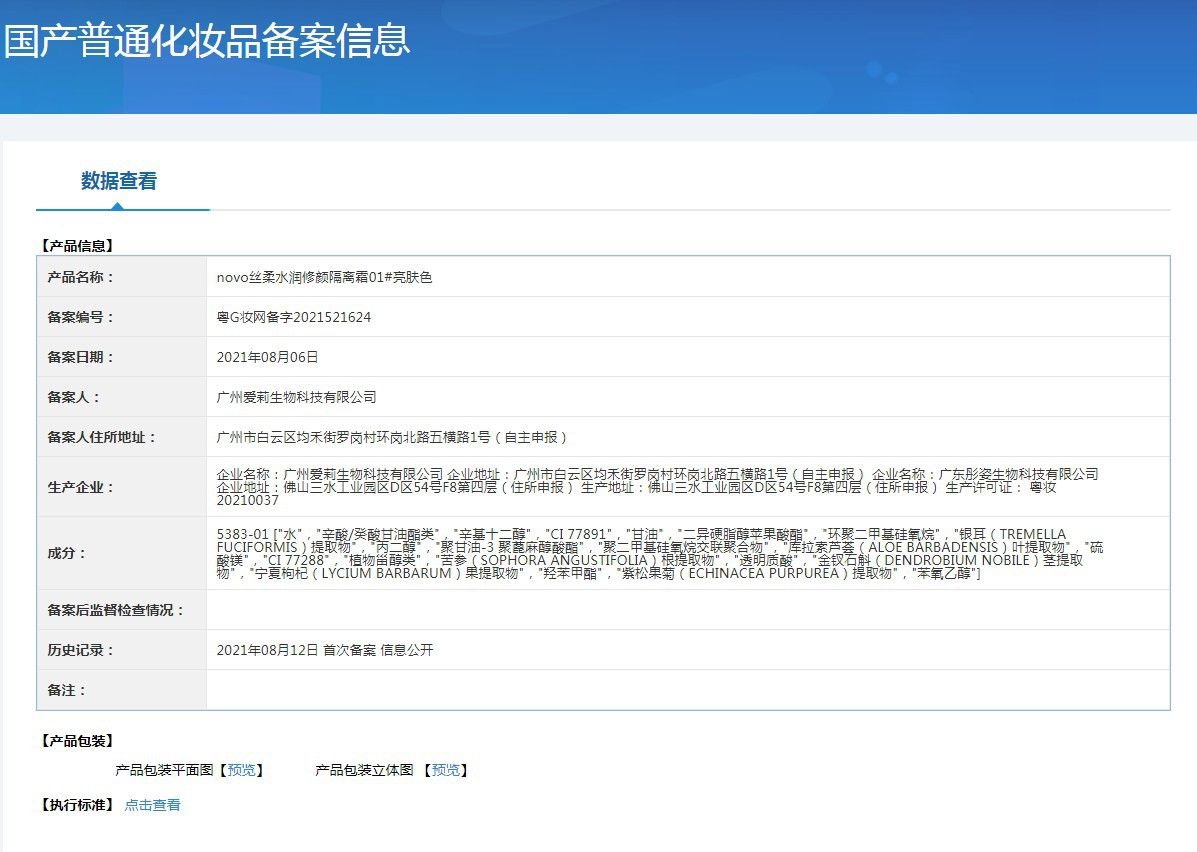Click the 成分 row label
Image resolution: width=1197 pixels, height=852 pixels.
(67, 554)
